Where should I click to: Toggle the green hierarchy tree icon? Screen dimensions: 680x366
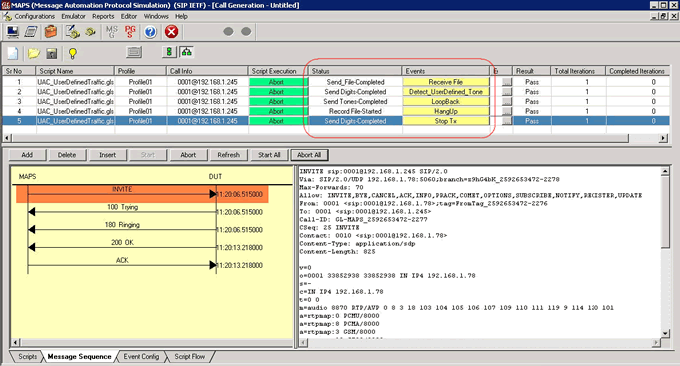click(186, 52)
